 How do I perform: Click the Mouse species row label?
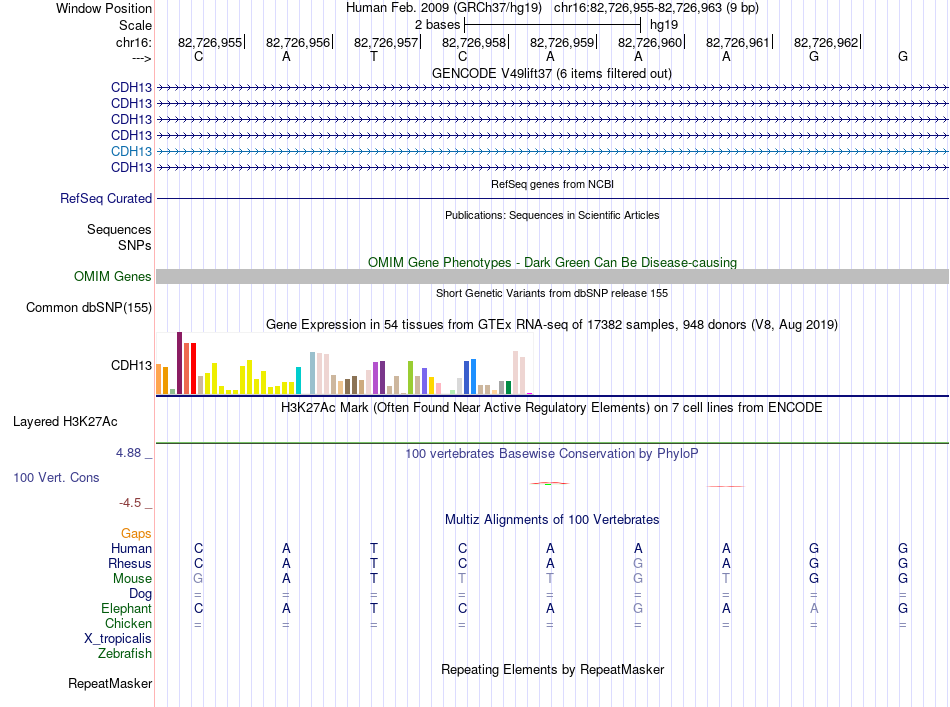coord(132,579)
